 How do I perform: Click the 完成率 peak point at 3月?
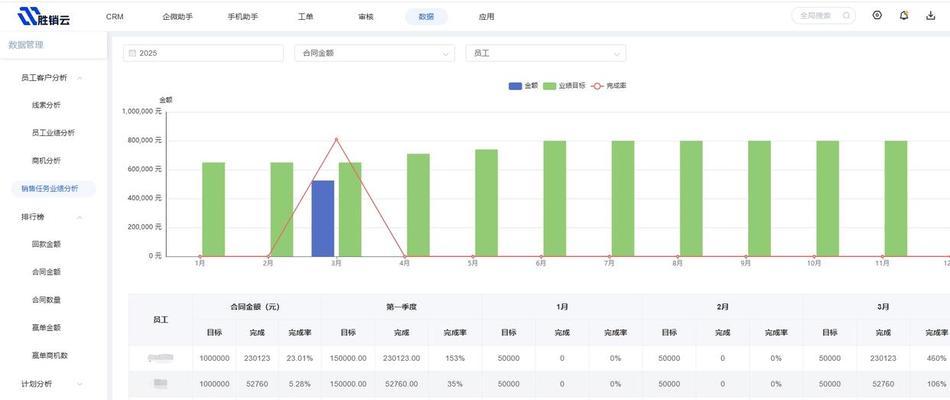pos(336,139)
